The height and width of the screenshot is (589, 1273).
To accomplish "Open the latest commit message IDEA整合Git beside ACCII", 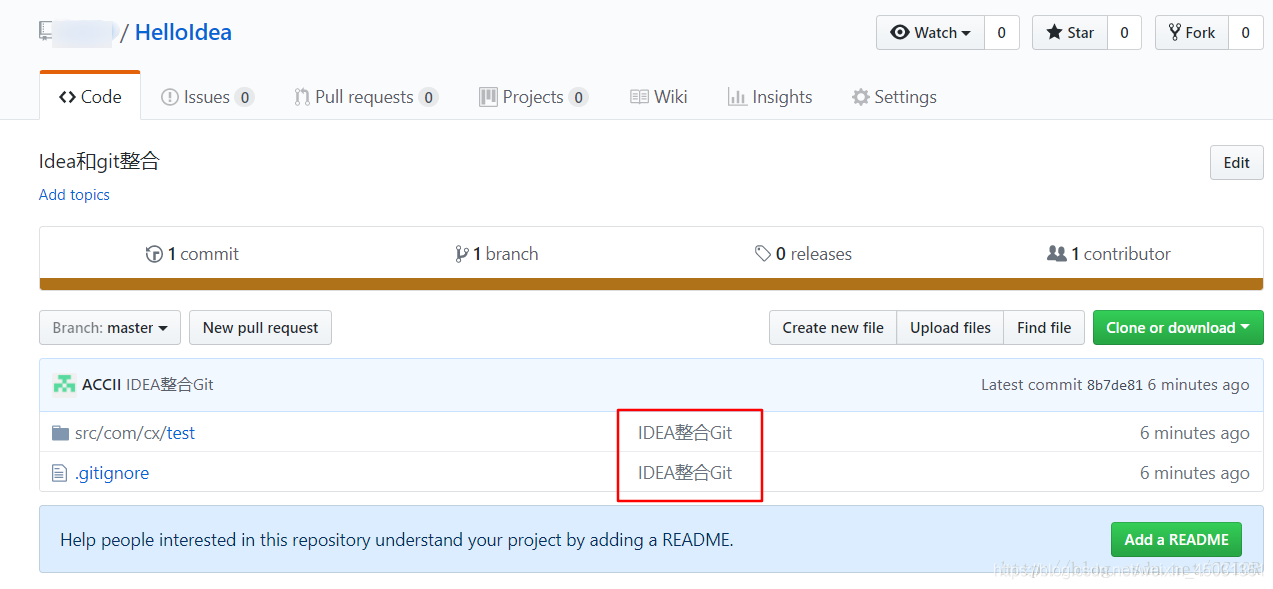I will click(x=170, y=385).
